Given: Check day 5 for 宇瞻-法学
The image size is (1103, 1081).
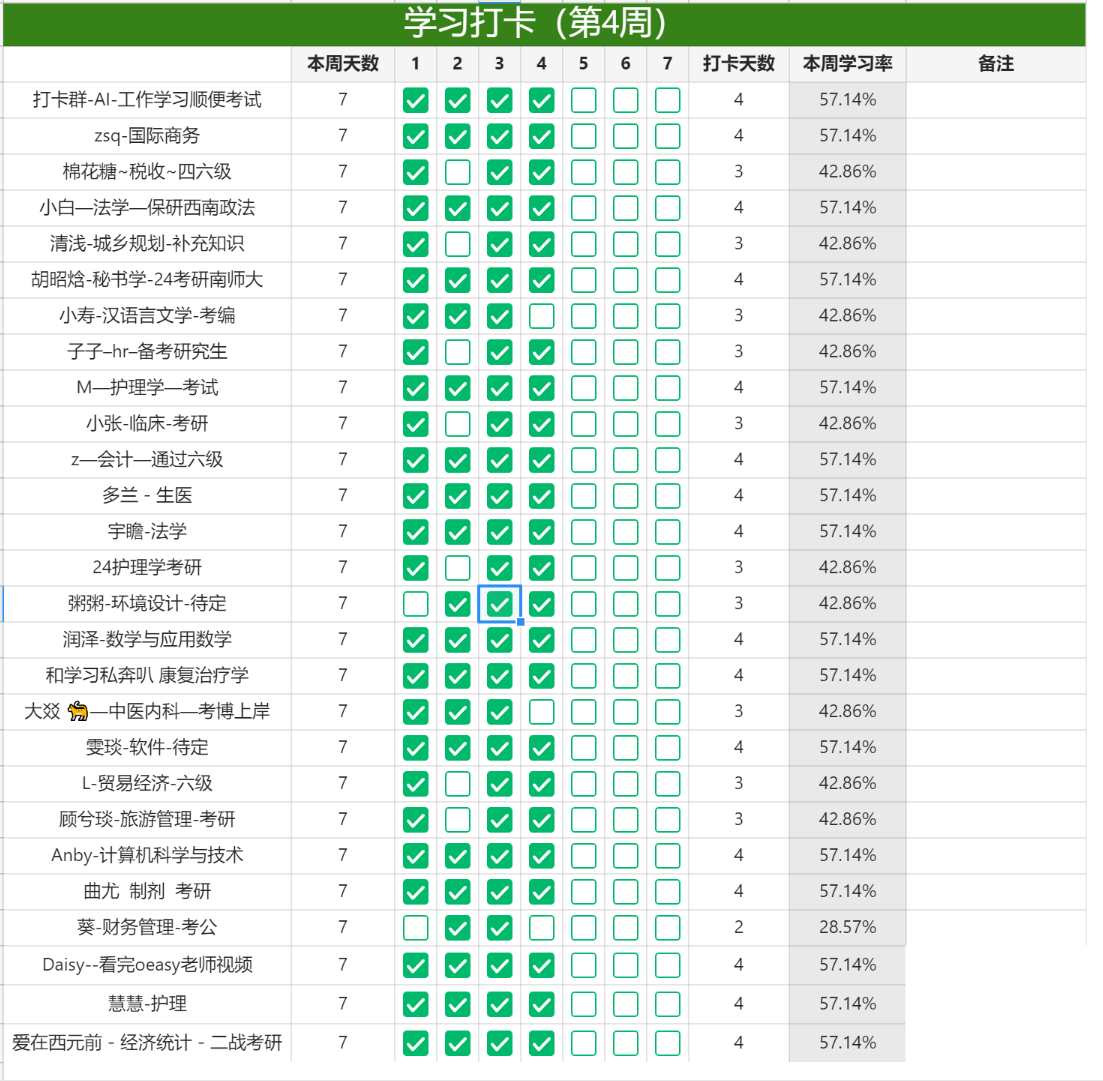Looking at the screenshot, I should [583, 531].
